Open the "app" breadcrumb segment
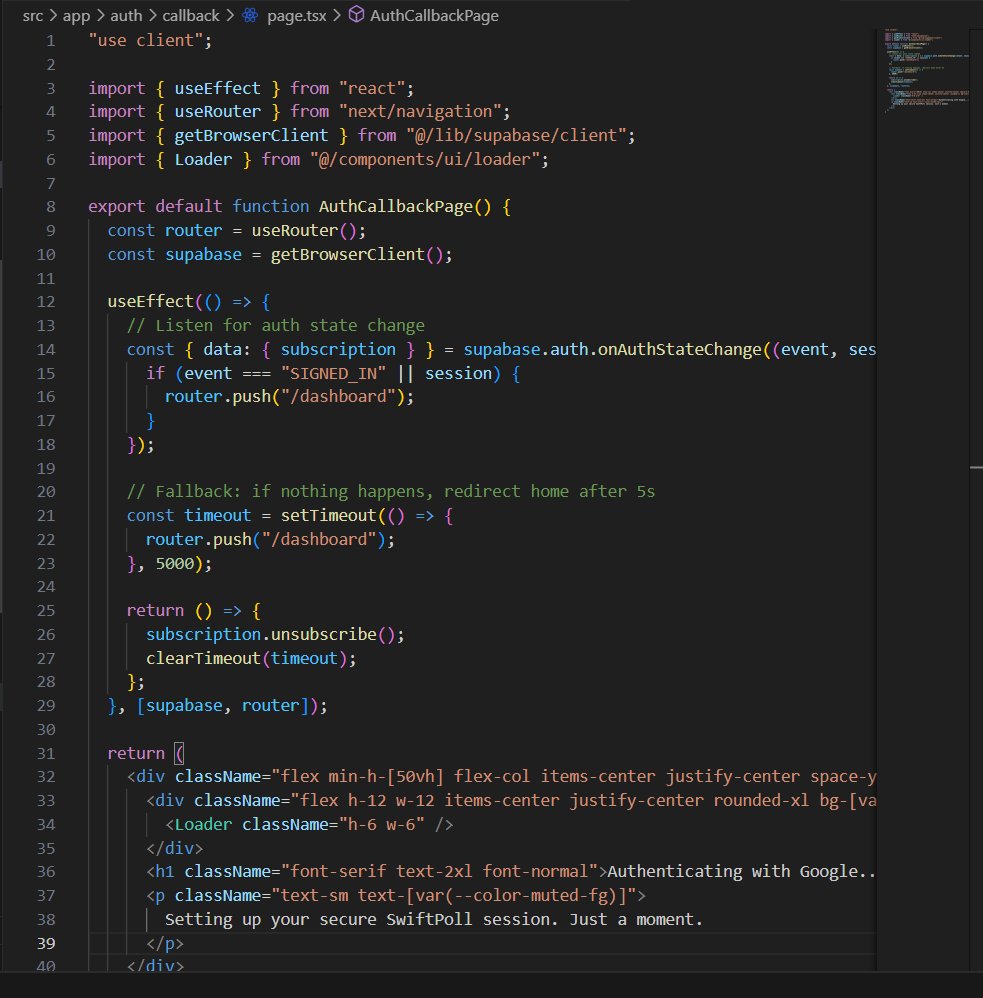This screenshot has width=983, height=998. click(76, 16)
